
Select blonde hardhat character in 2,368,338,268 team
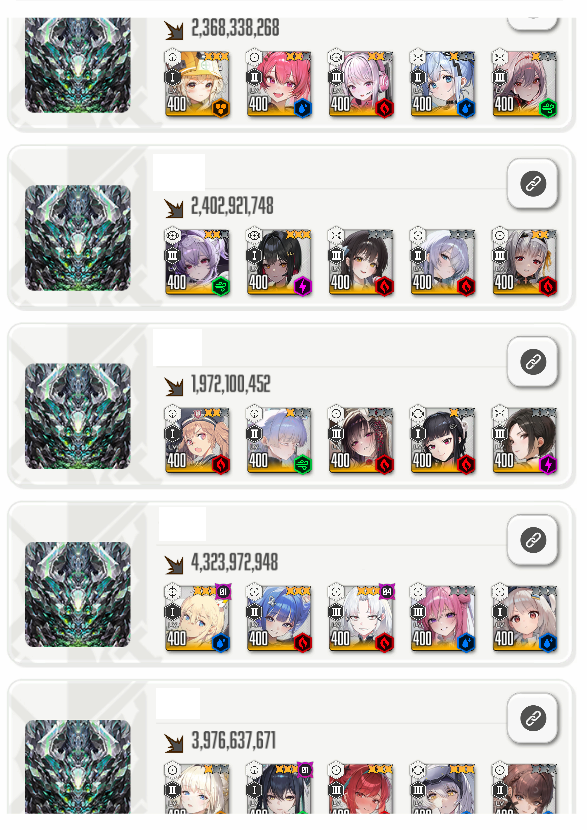click(197, 84)
